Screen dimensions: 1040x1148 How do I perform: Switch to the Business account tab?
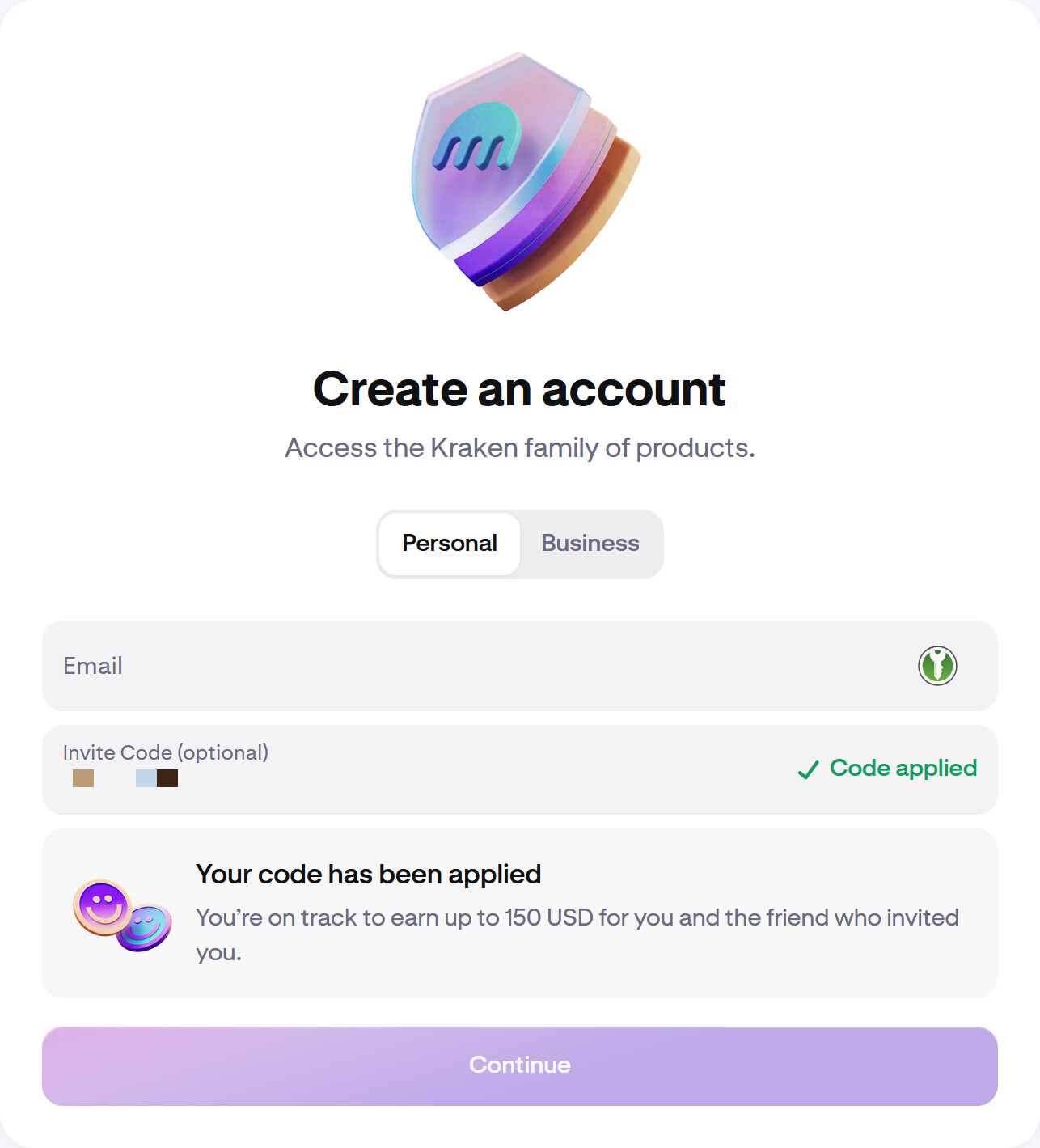pyautogui.click(x=590, y=544)
